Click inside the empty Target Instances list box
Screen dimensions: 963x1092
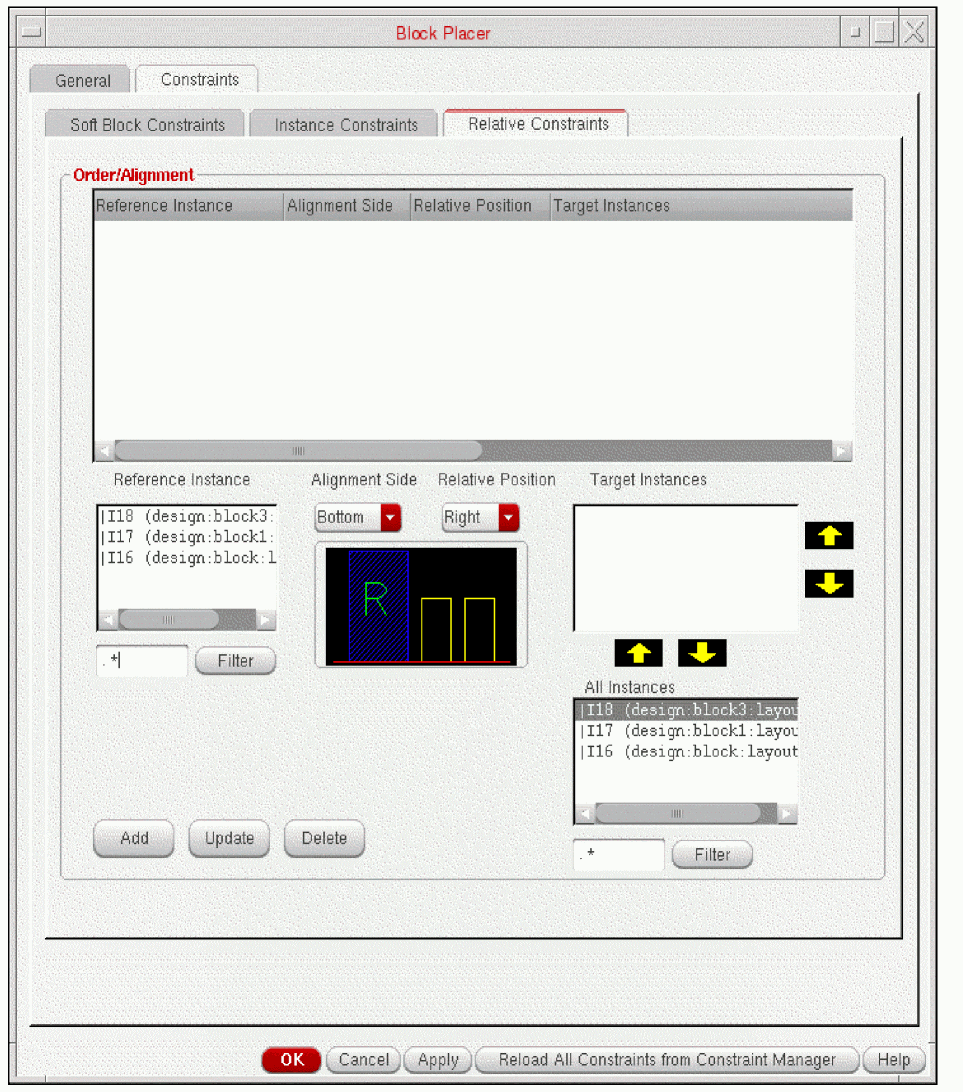[x=686, y=568]
